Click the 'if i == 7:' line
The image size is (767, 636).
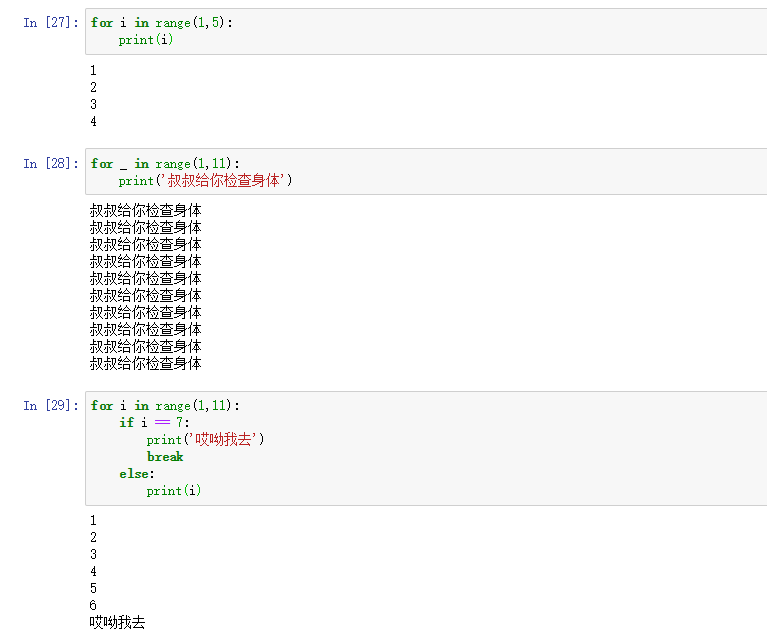click(x=154, y=422)
